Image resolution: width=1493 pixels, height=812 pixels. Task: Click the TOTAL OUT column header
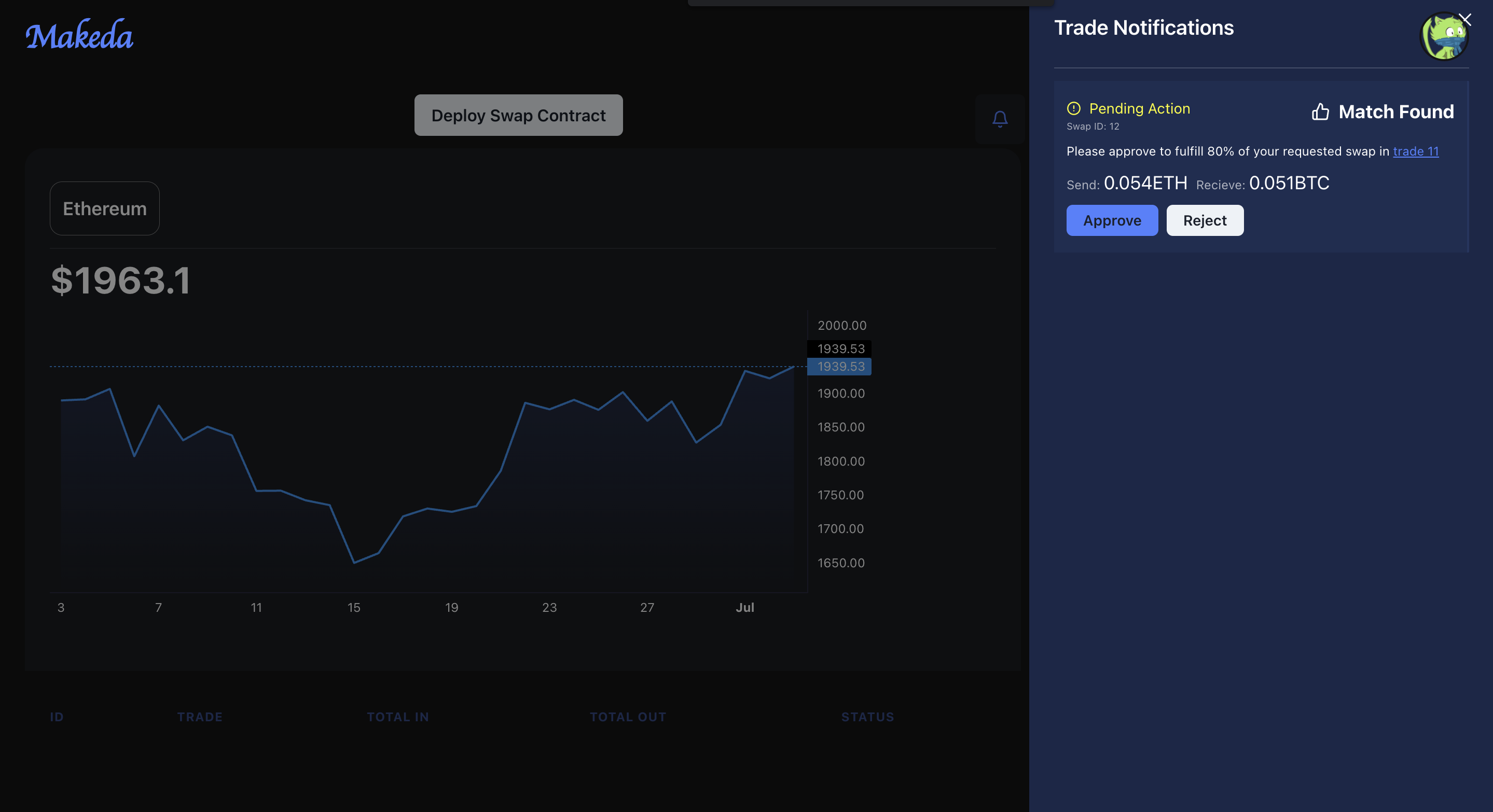click(628, 717)
